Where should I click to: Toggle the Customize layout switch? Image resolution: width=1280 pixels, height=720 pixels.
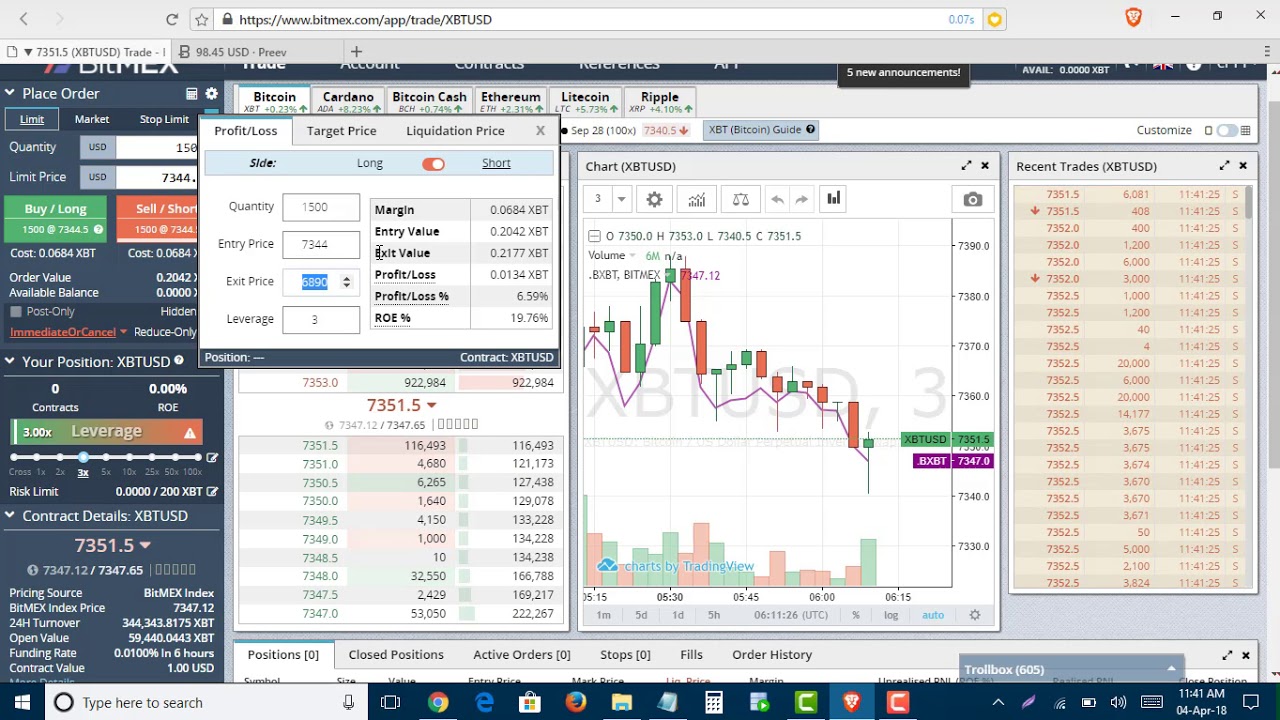coord(1225,130)
